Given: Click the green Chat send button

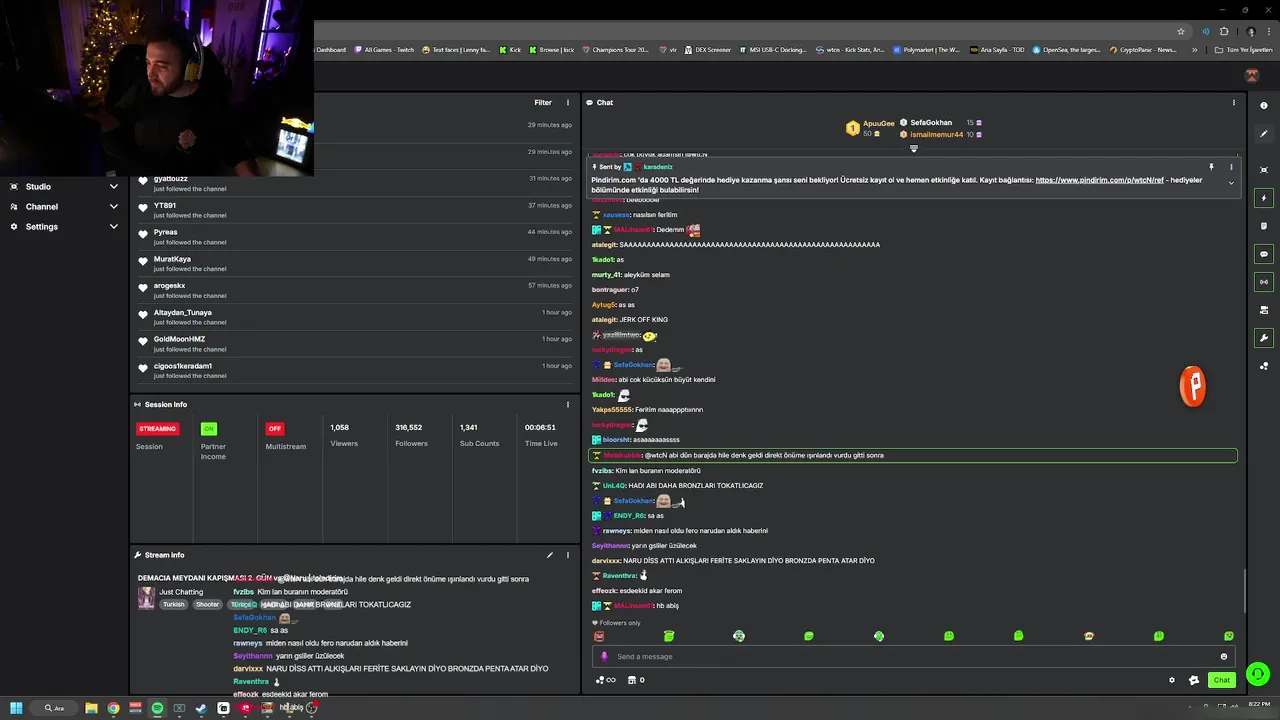Looking at the screenshot, I should [1222, 680].
